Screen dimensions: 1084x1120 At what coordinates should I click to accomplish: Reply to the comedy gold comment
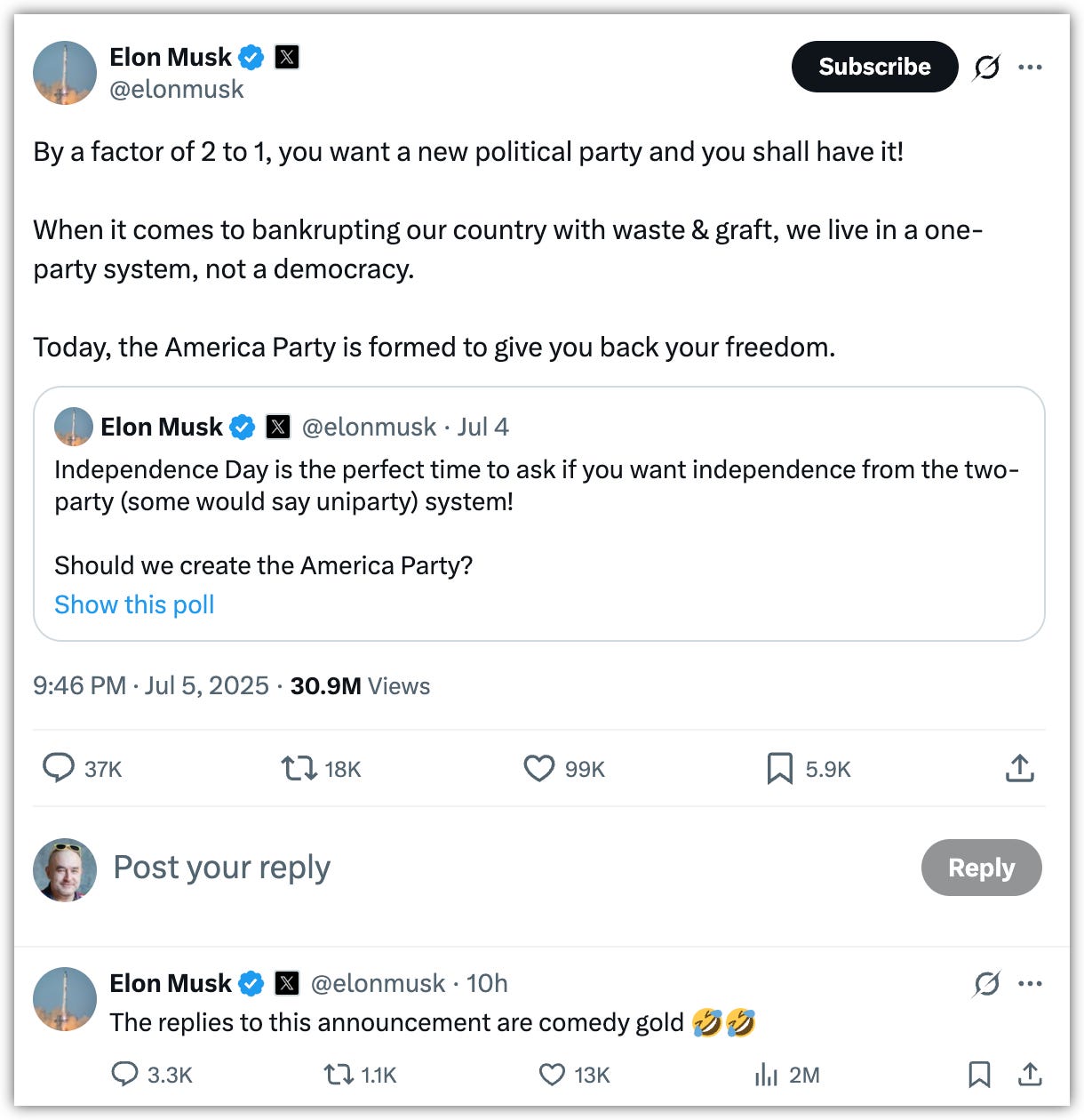(x=124, y=1075)
